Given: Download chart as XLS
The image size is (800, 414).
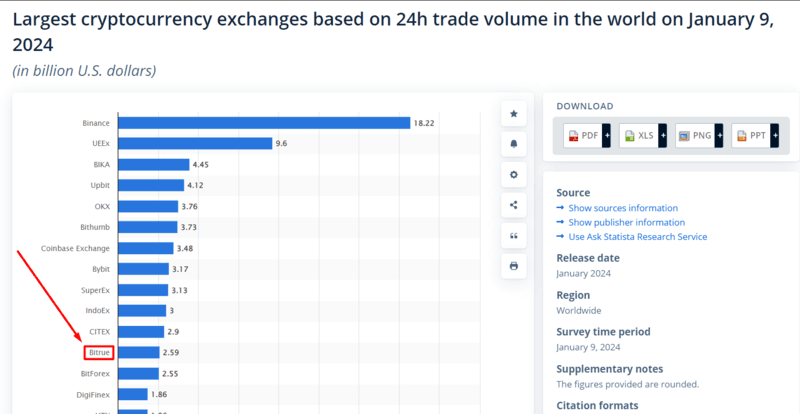Looking at the screenshot, I should [639, 136].
